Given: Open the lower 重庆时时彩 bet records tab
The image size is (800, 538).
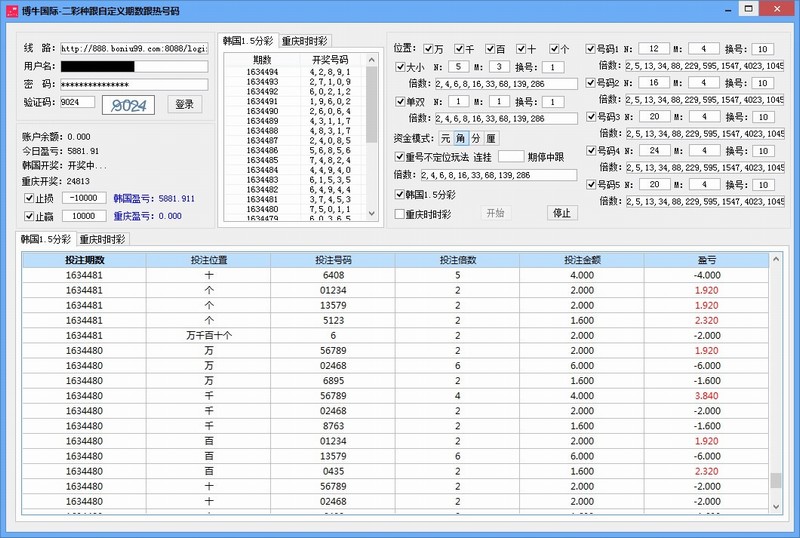Looking at the screenshot, I should 104,240.
